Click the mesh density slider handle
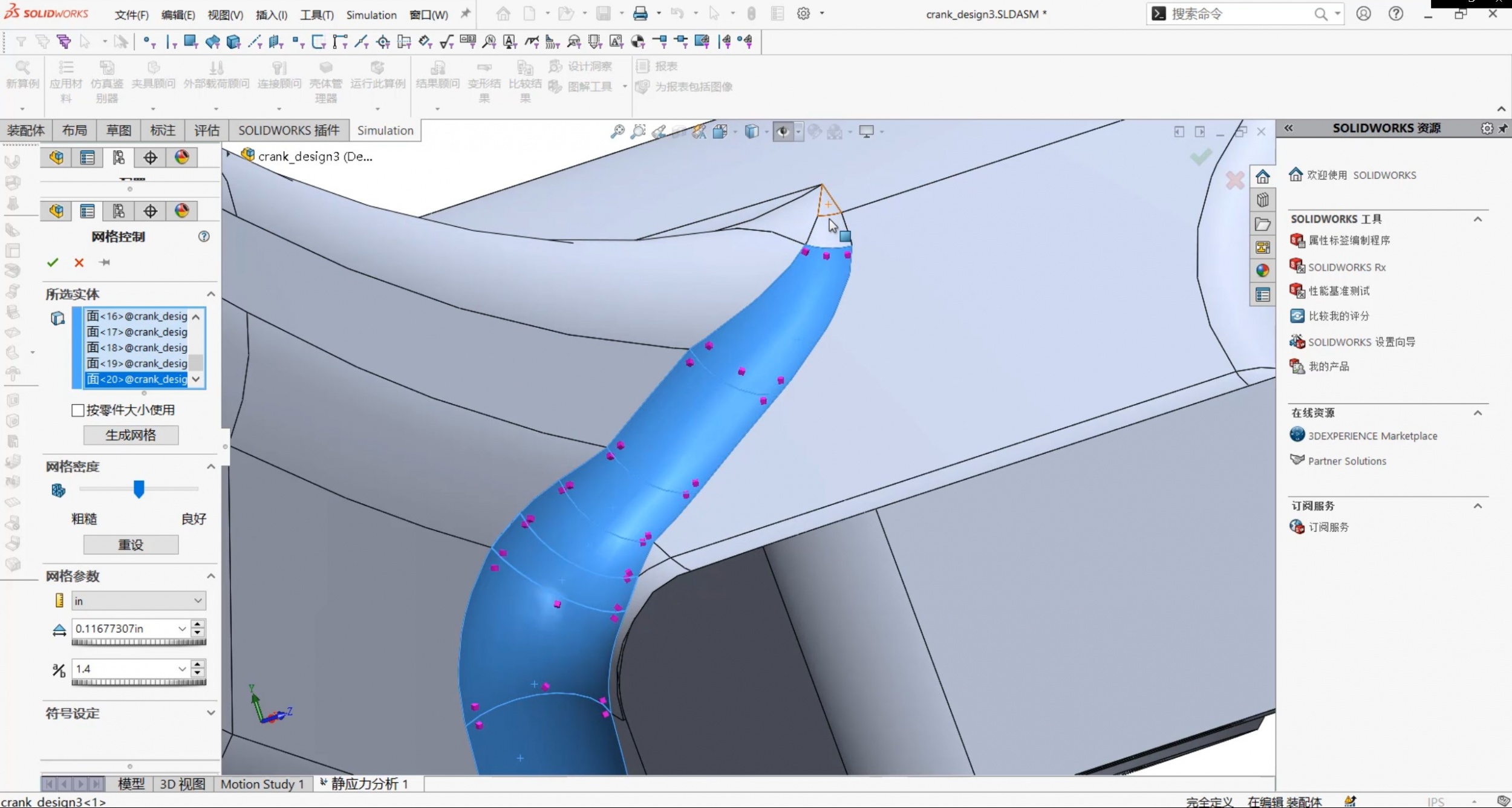The height and width of the screenshot is (808, 1512). point(139,489)
